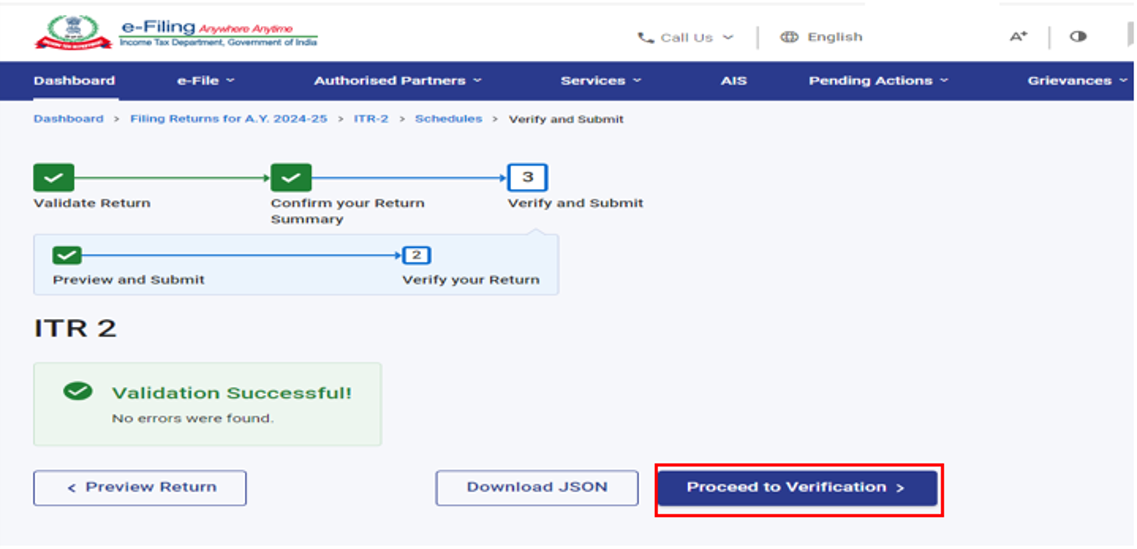Download the return as JSON
This screenshot has height=549, width=1137.
pyautogui.click(x=536, y=488)
